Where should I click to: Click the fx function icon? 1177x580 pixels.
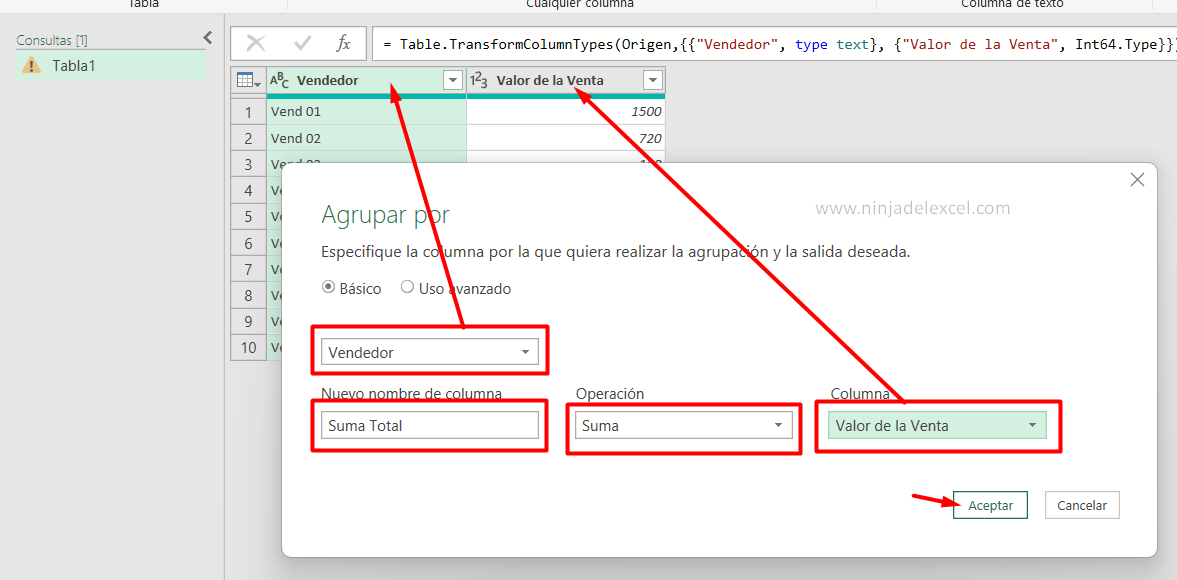[343, 43]
